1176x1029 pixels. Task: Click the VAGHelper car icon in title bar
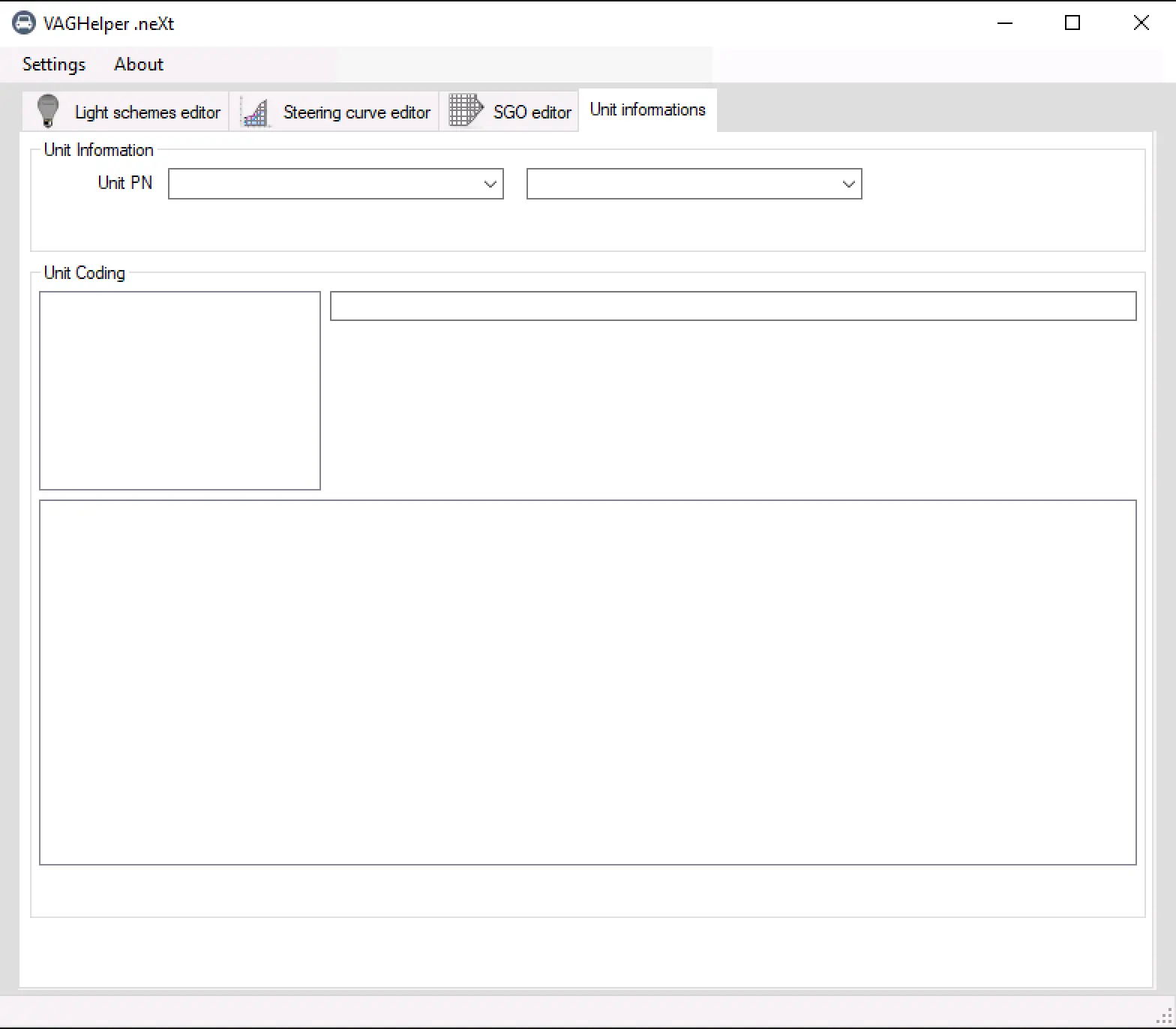[24, 23]
